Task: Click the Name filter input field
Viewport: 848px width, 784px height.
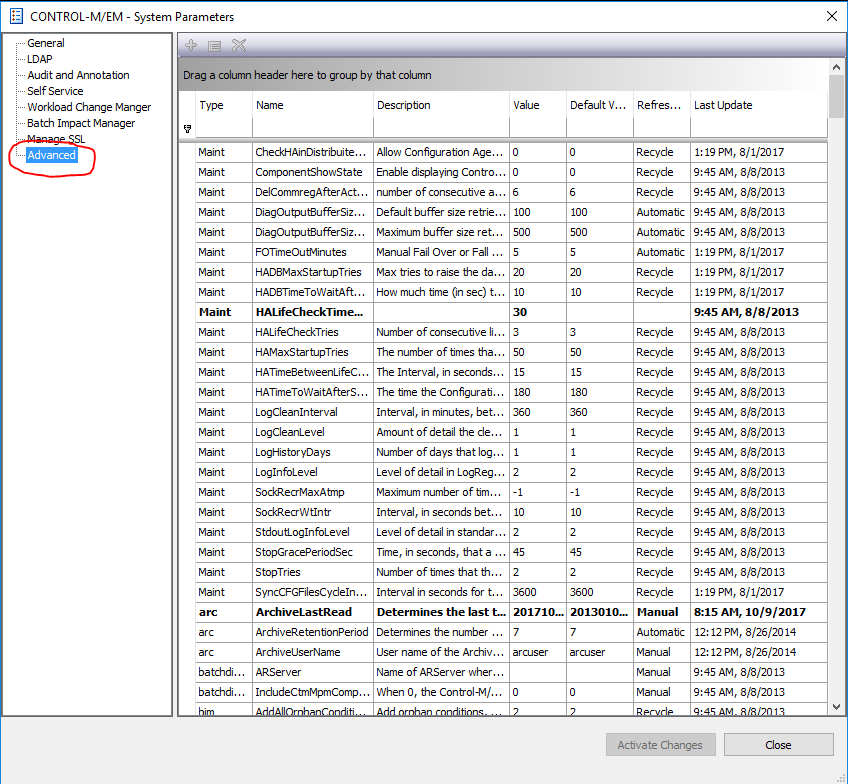Action: tap(312, 128)
